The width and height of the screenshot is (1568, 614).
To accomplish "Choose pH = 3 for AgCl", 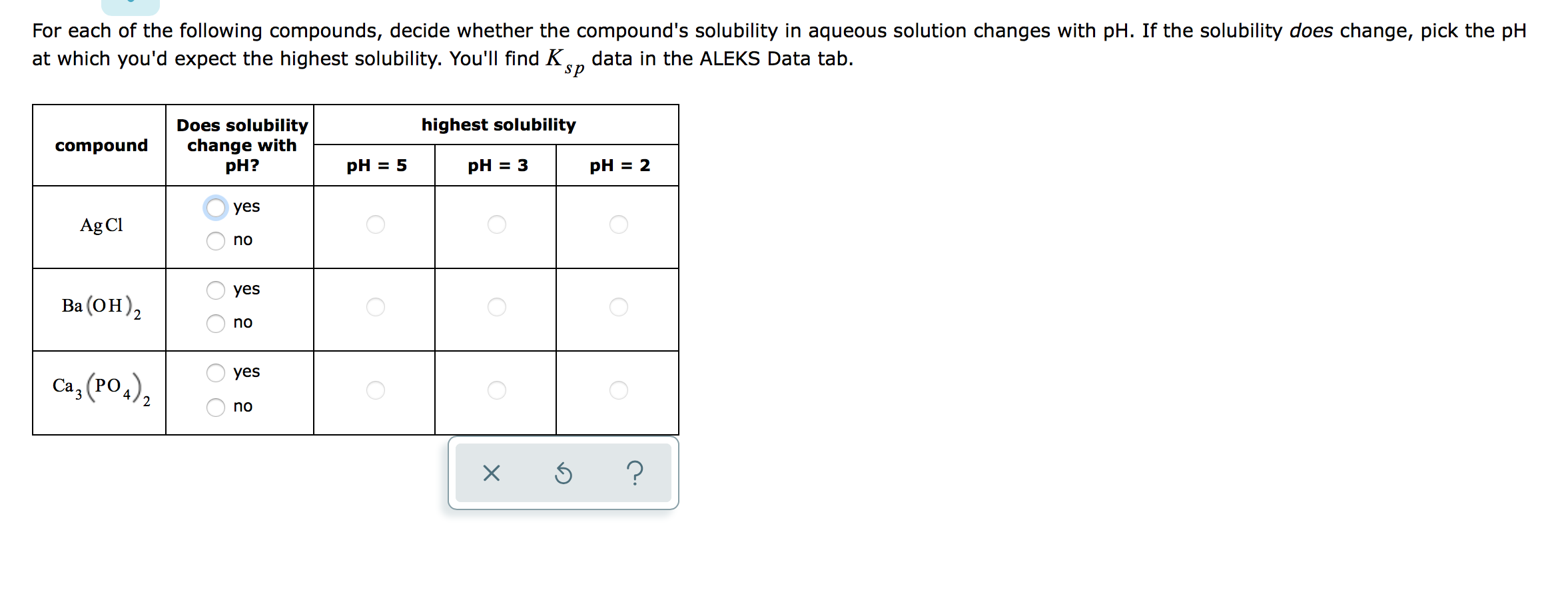I will click(496, 225).
